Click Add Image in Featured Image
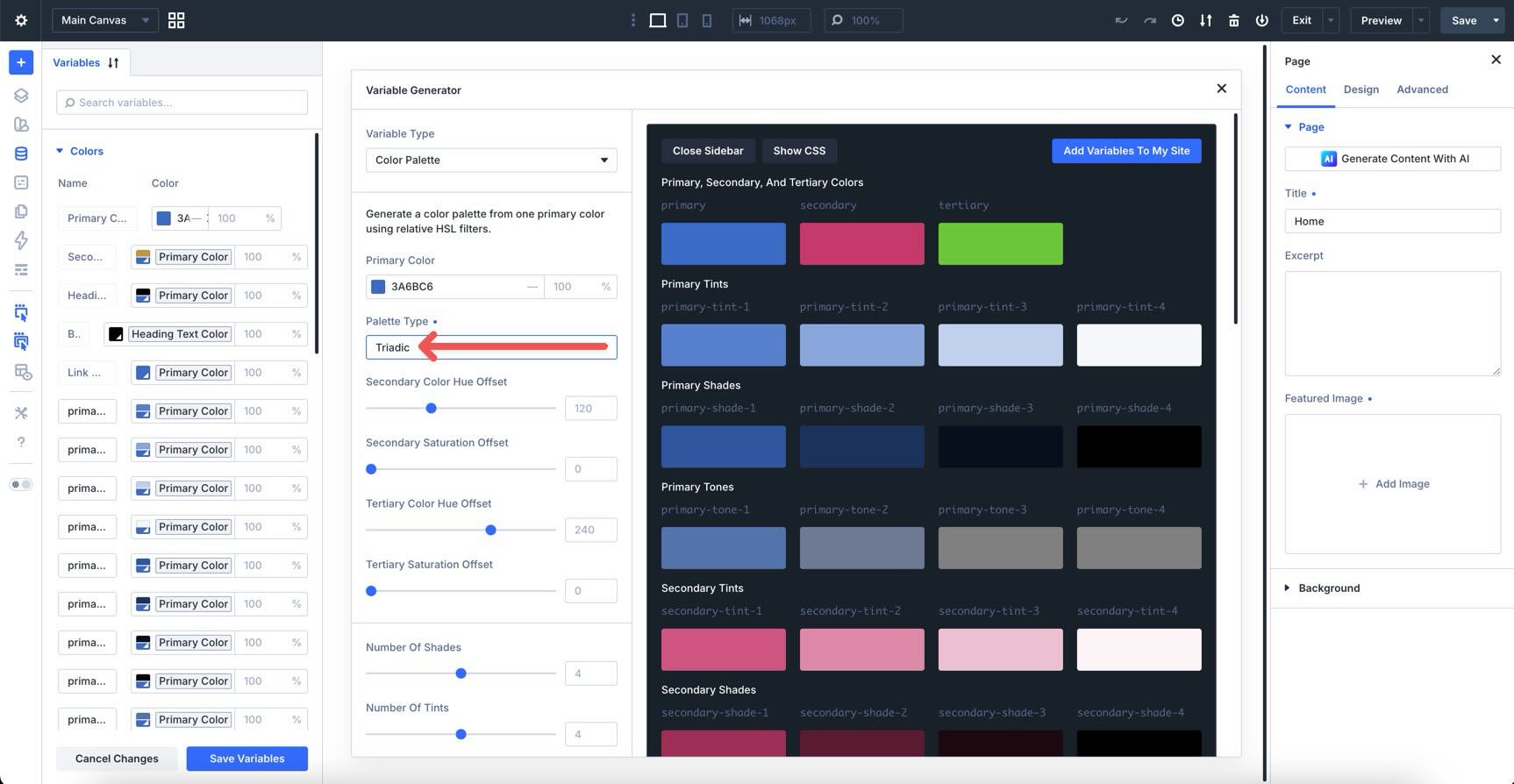Screen dimensions: 1514x784 pos(1393,484)
